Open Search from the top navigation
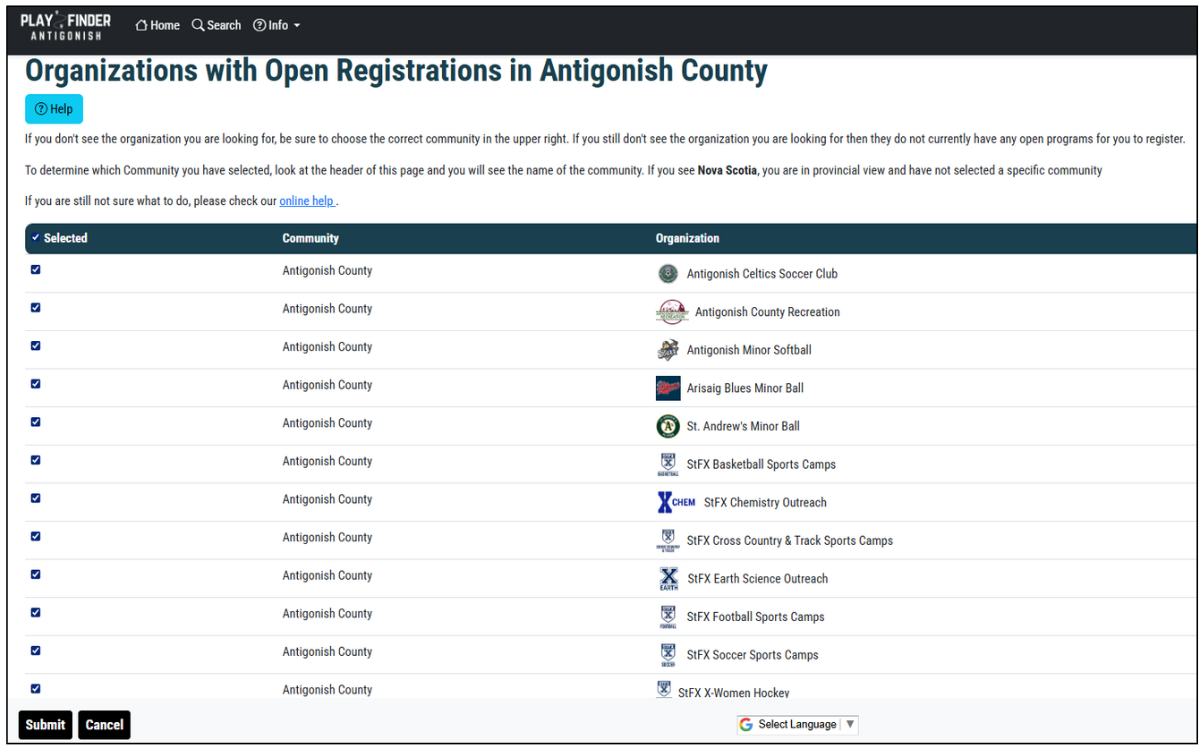This screenshot has width=1202, height=748. pos(216,25)
